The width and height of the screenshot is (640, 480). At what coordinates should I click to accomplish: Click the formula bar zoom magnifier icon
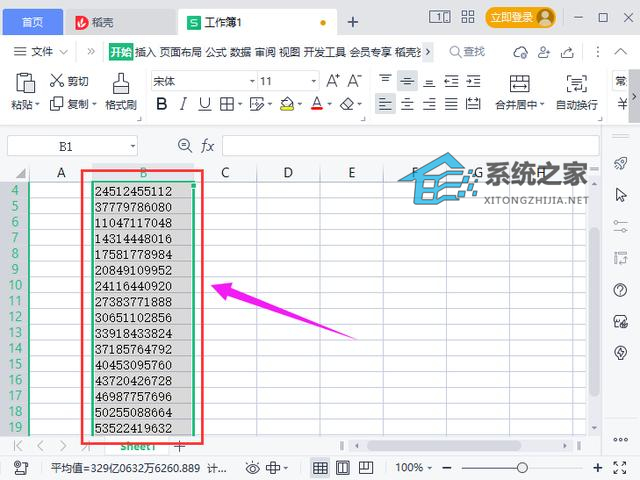click(185, 145)
